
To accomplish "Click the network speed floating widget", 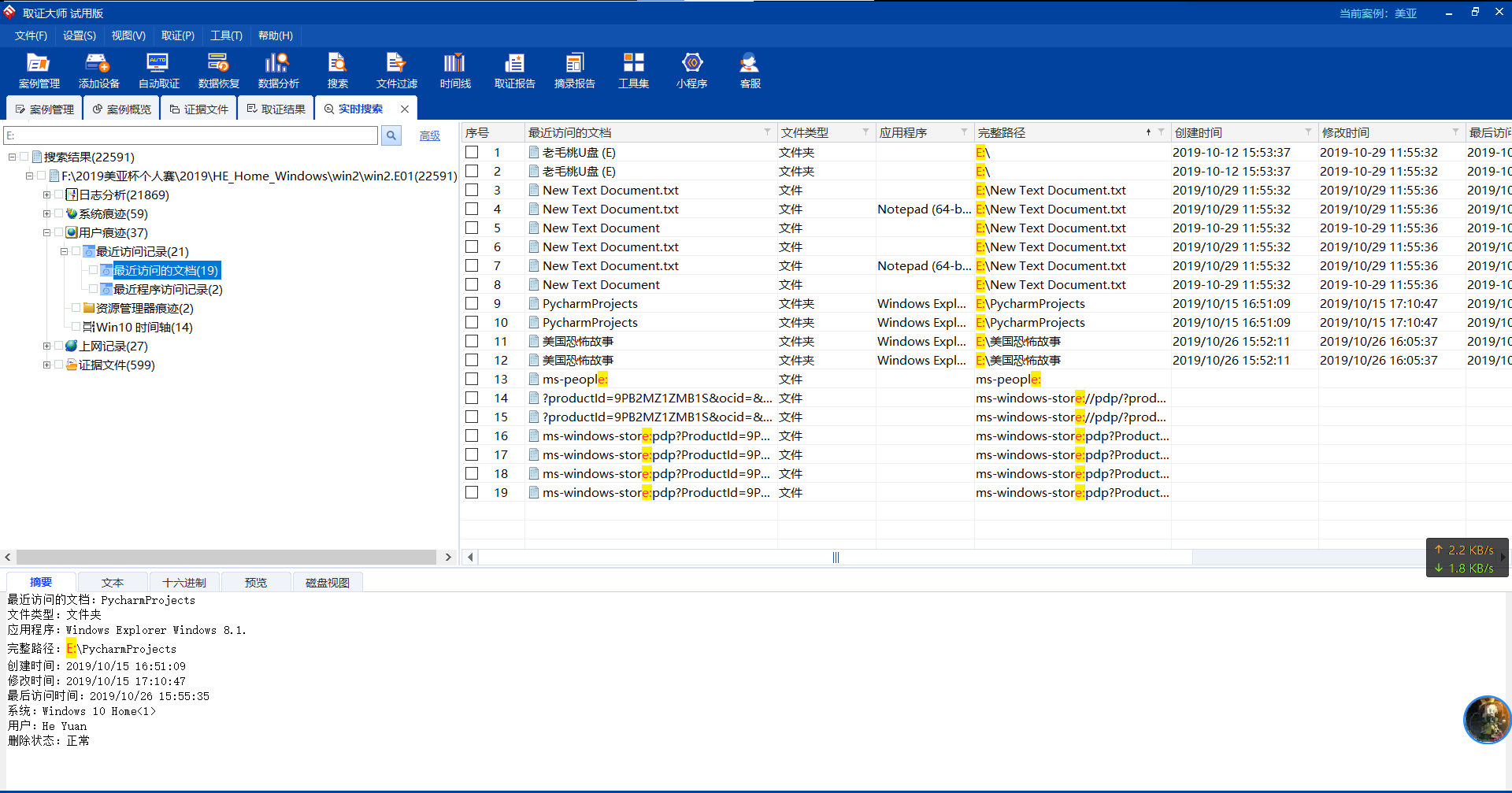I will (x=1466, y=558).
